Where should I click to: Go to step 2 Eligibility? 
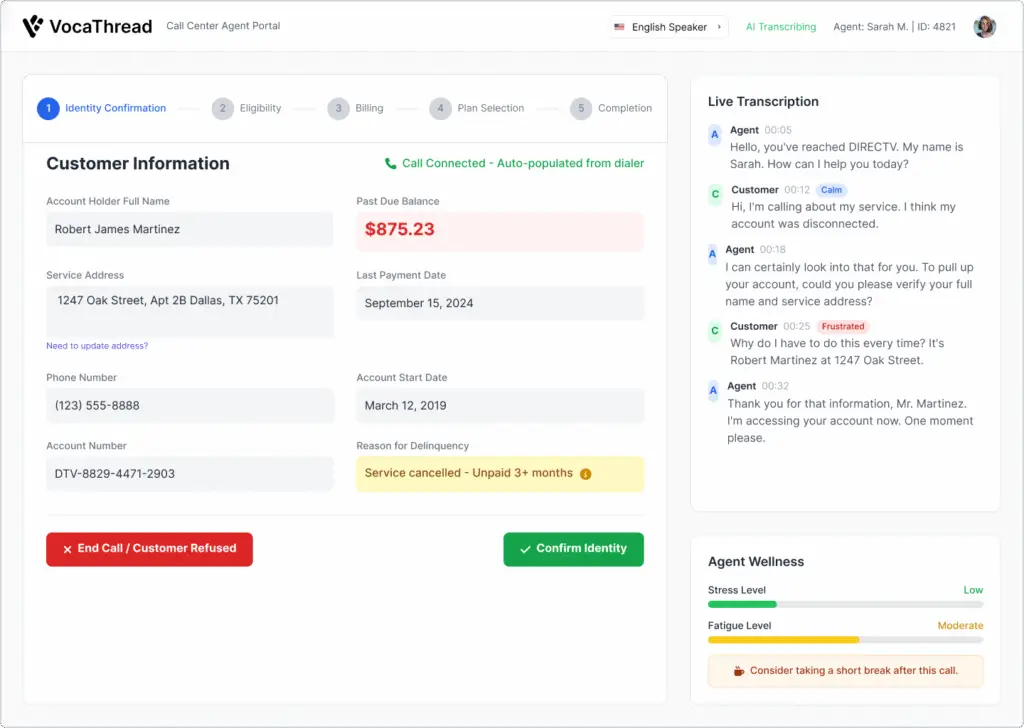[246, 108]
